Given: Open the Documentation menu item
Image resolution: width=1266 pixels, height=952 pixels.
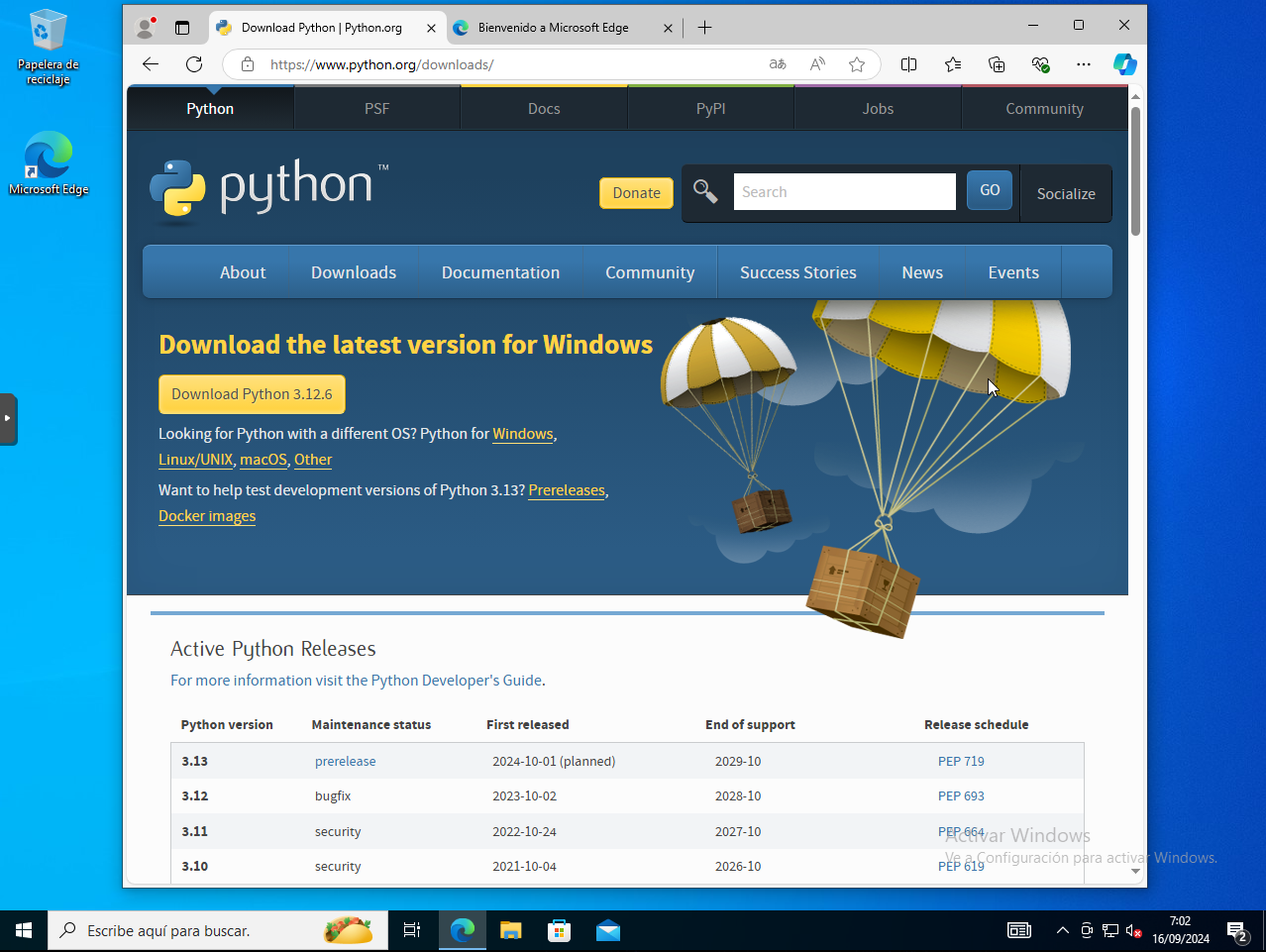Looking at the screenshot, I should (x=500, y=272).
